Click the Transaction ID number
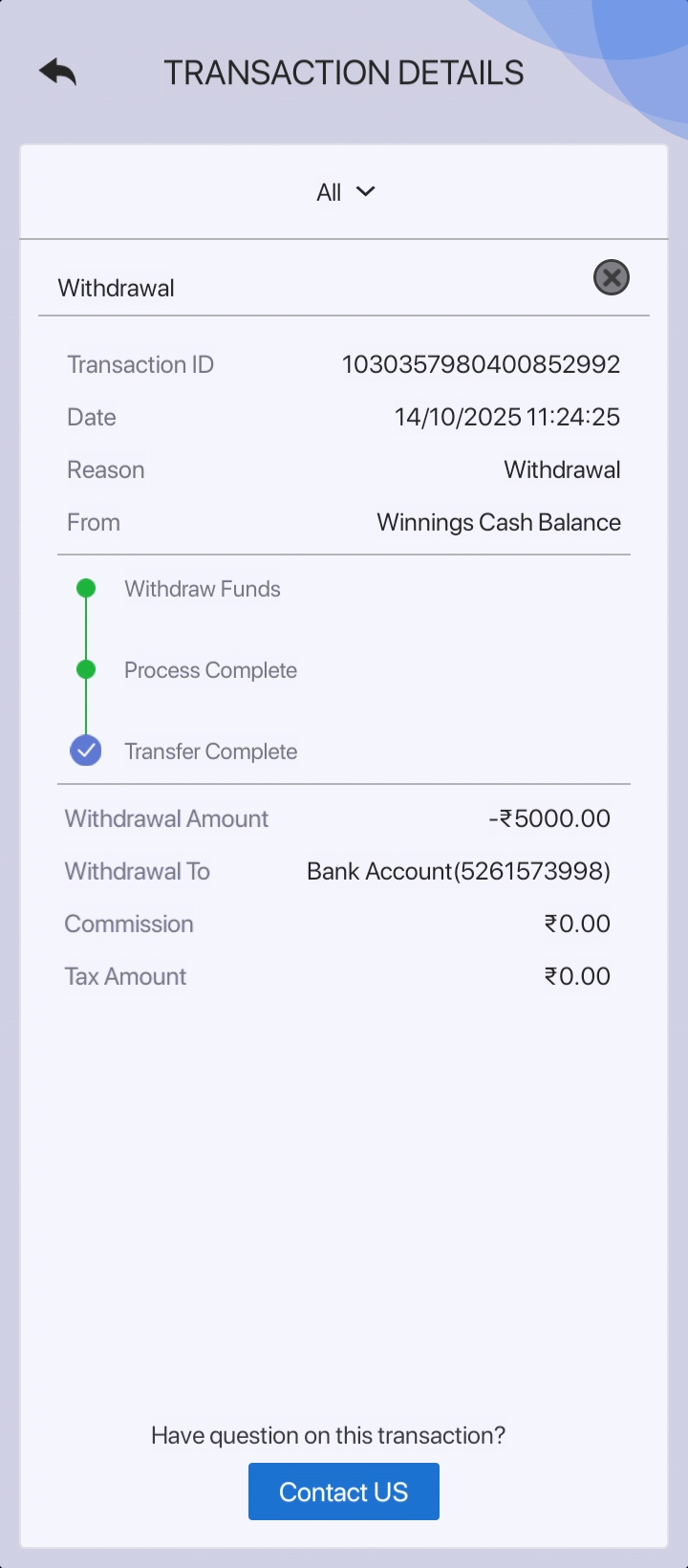Viewport: 688px width, 1568px height. click(481, 364)
